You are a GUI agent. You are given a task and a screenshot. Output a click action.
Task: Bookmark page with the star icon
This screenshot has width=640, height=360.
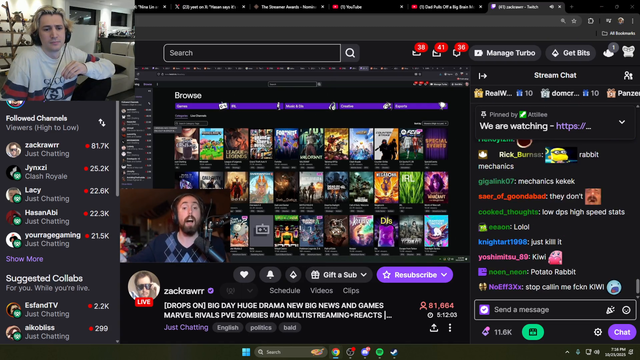(x=574, y=21)
